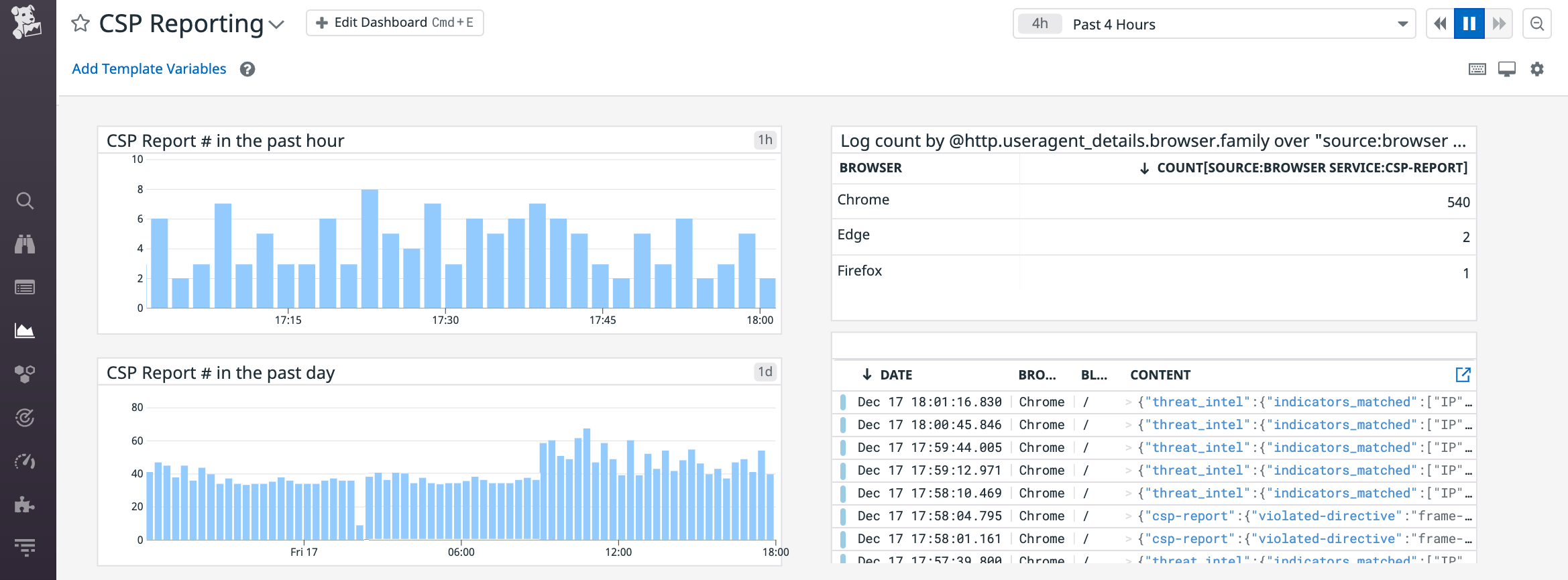This screenshot has width=1568, height=580.
Task: Step the time range backward
Action: 1440,24
